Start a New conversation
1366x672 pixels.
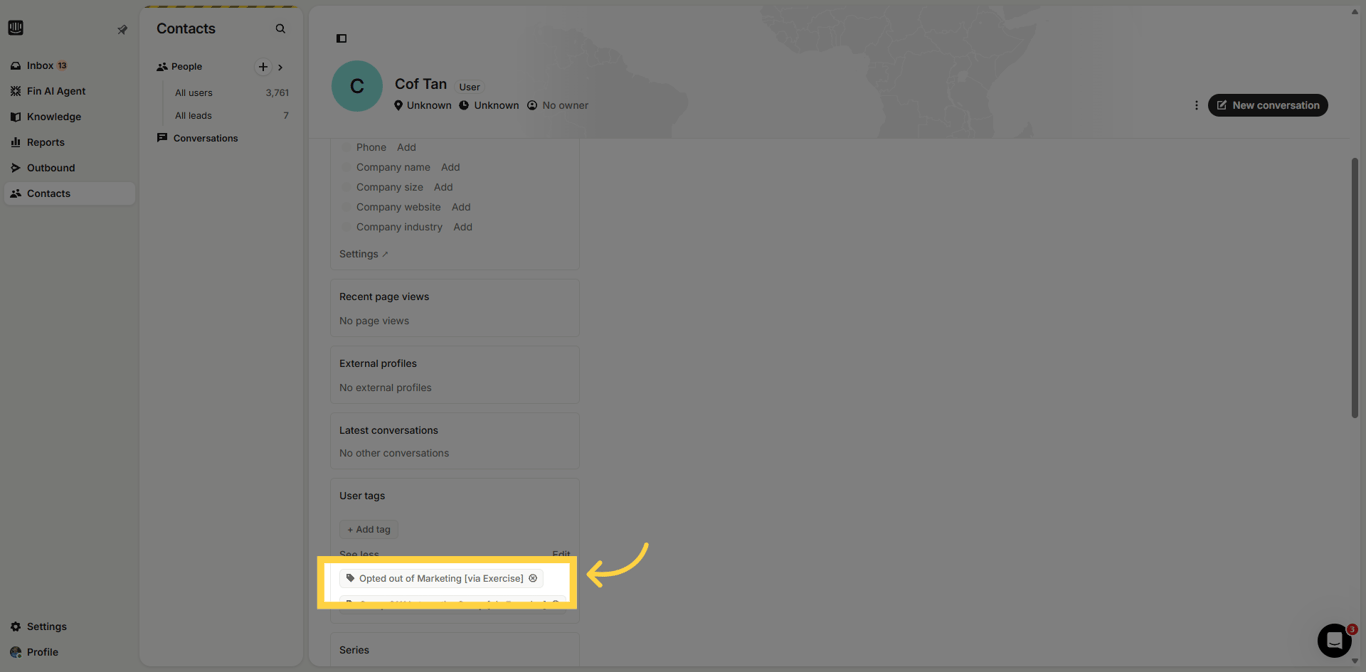[1268, 104]
